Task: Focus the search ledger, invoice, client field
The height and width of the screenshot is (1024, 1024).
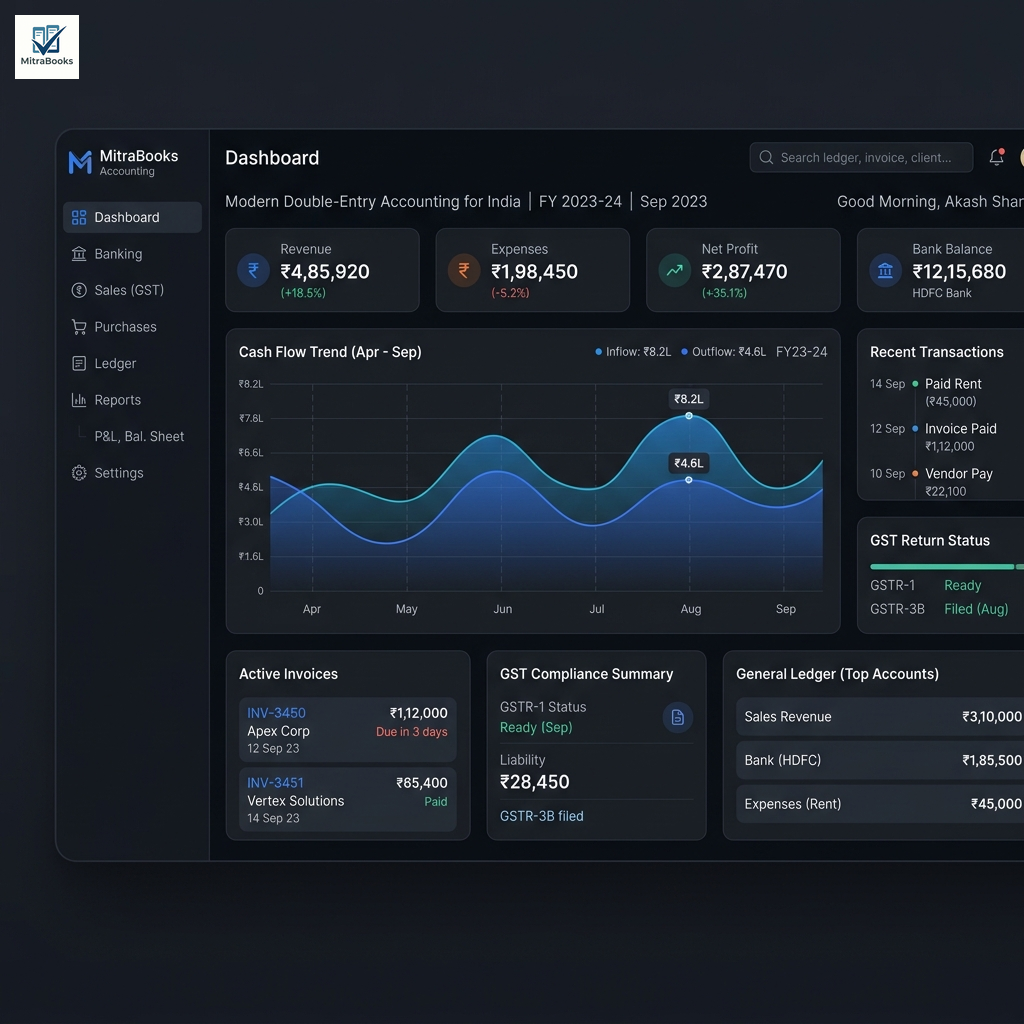Action: 861,157
